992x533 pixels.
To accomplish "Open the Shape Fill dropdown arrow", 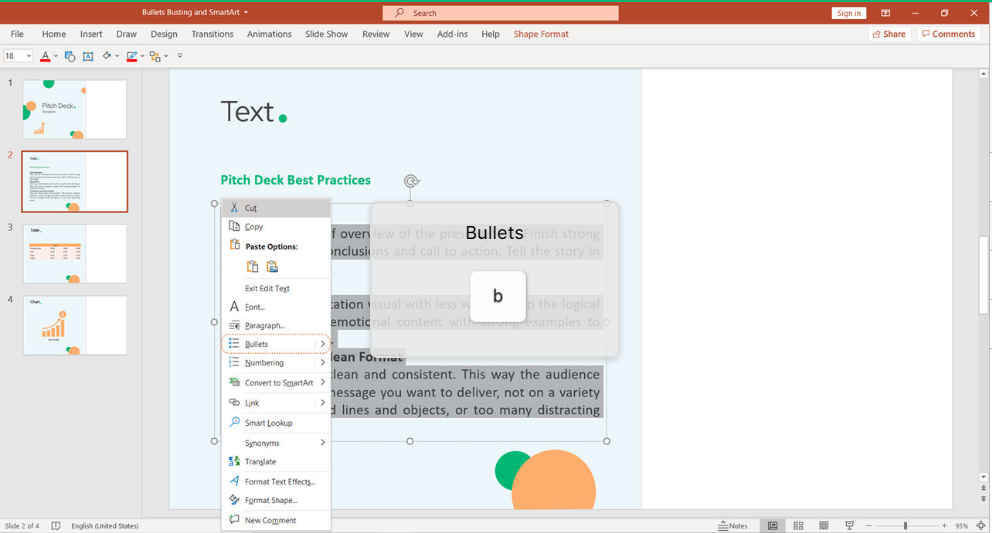I will click(x=117, y=56).
